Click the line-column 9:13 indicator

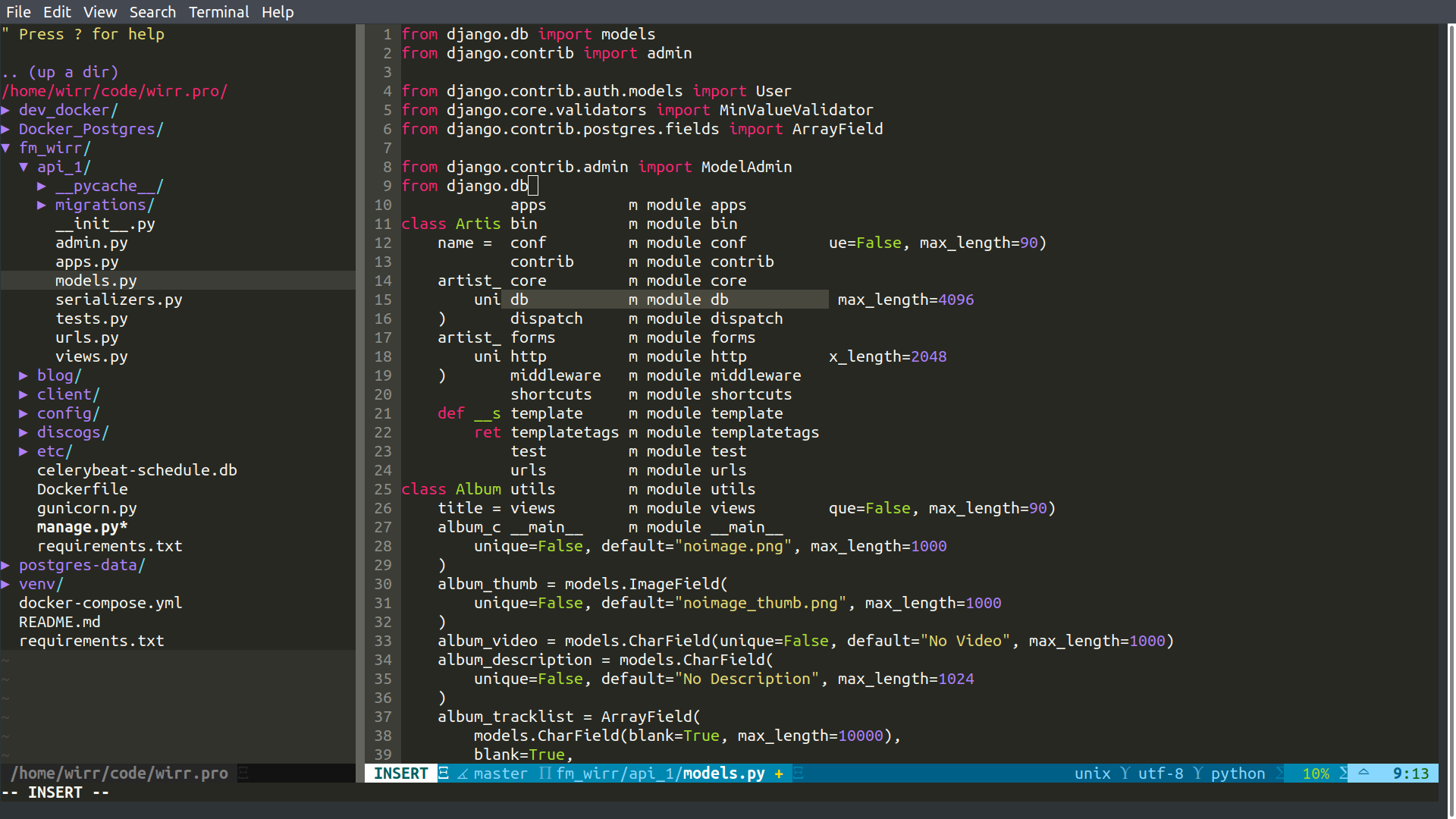tap(1410, 773)
